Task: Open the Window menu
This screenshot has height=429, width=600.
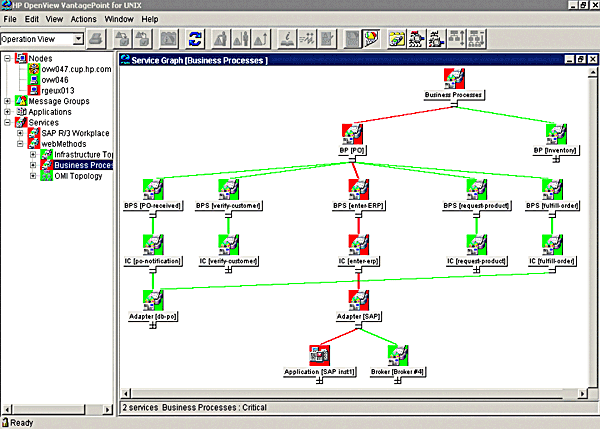Action: click(119, 19)
